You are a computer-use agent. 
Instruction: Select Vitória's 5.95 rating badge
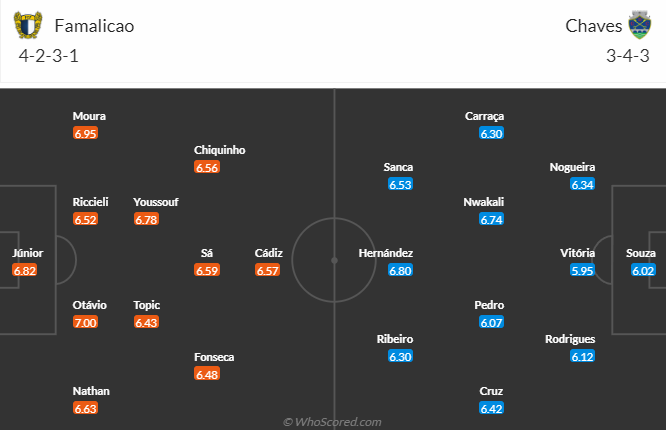583,270
